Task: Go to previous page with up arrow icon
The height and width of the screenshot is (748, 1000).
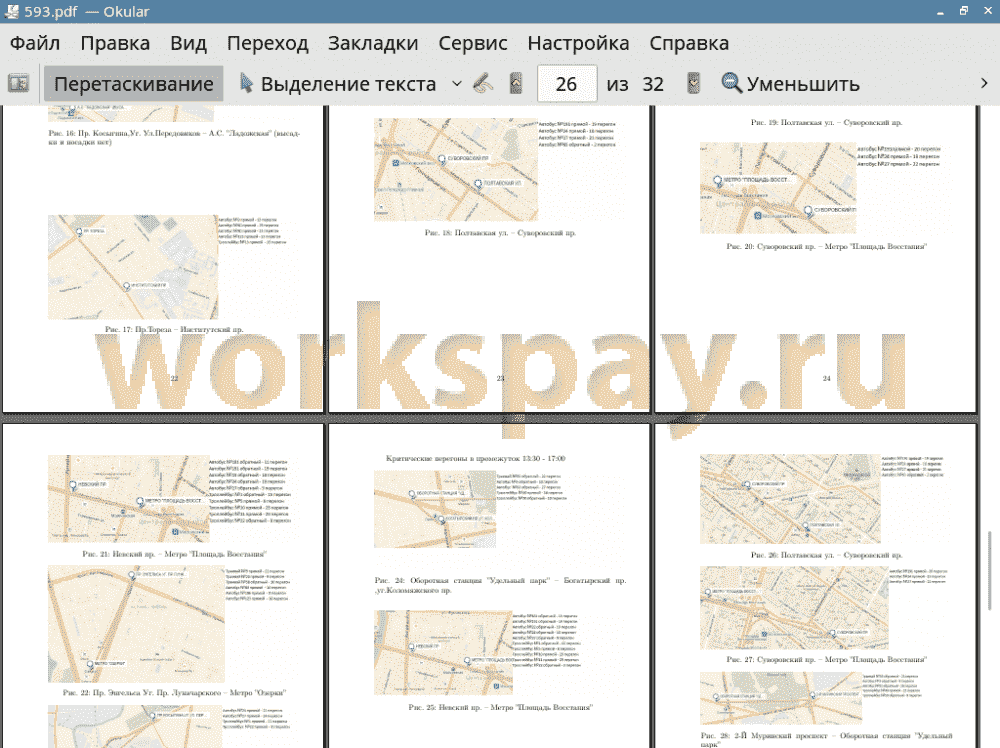Action: point(516,84)
